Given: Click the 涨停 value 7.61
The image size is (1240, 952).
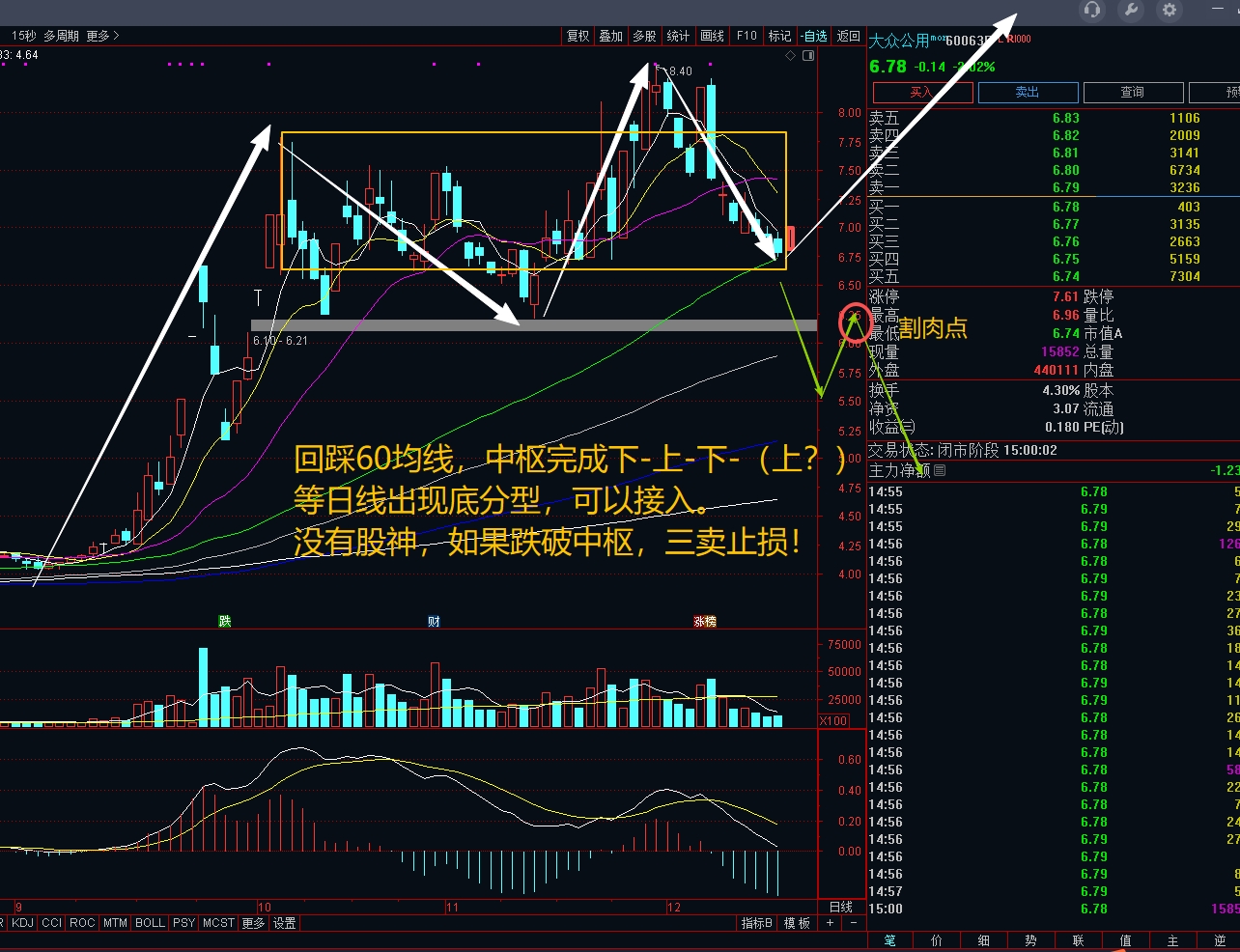Looking at the screenshot, I should tap(1066, 296).
